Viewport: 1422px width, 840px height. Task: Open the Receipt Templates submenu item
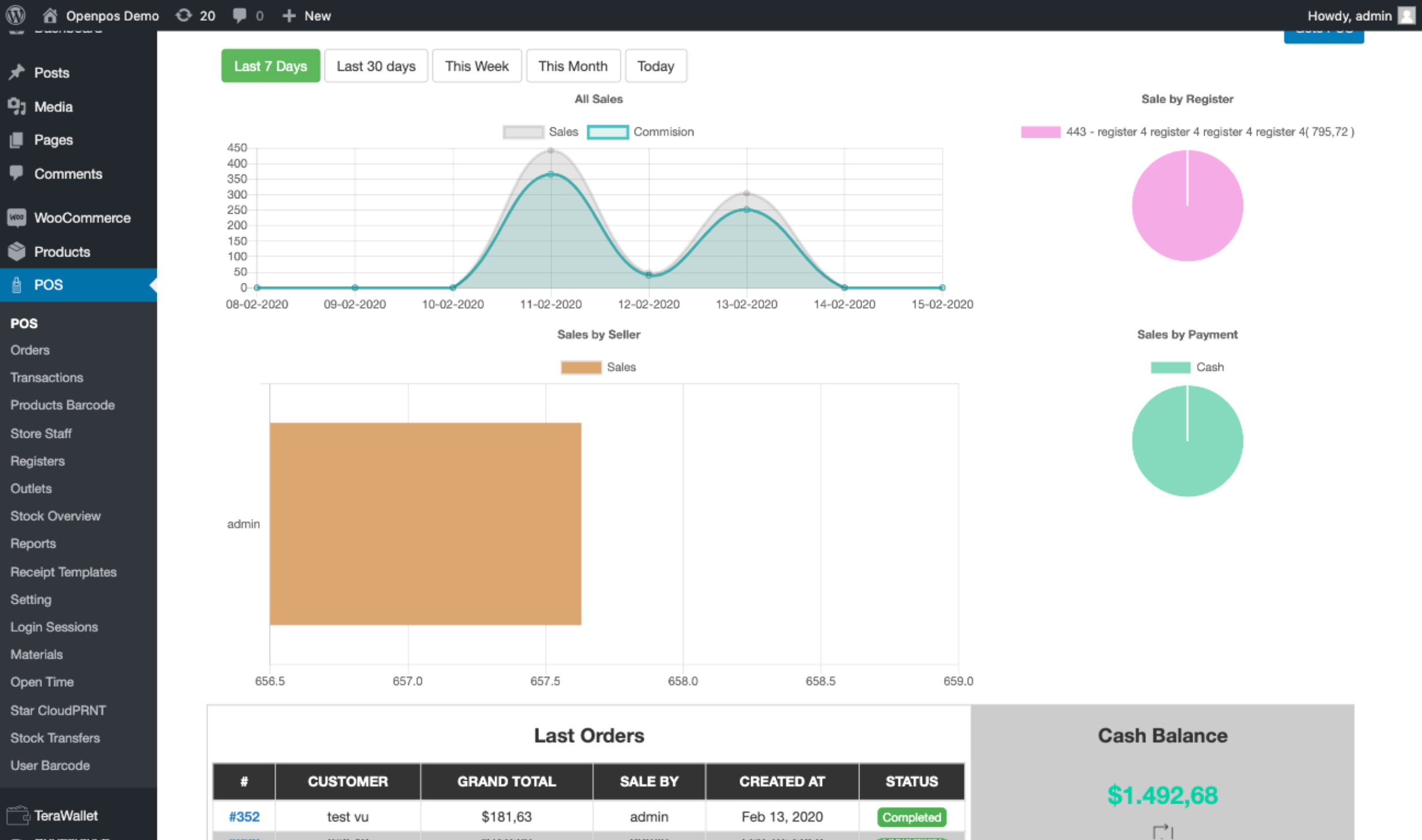click(63, 572)
